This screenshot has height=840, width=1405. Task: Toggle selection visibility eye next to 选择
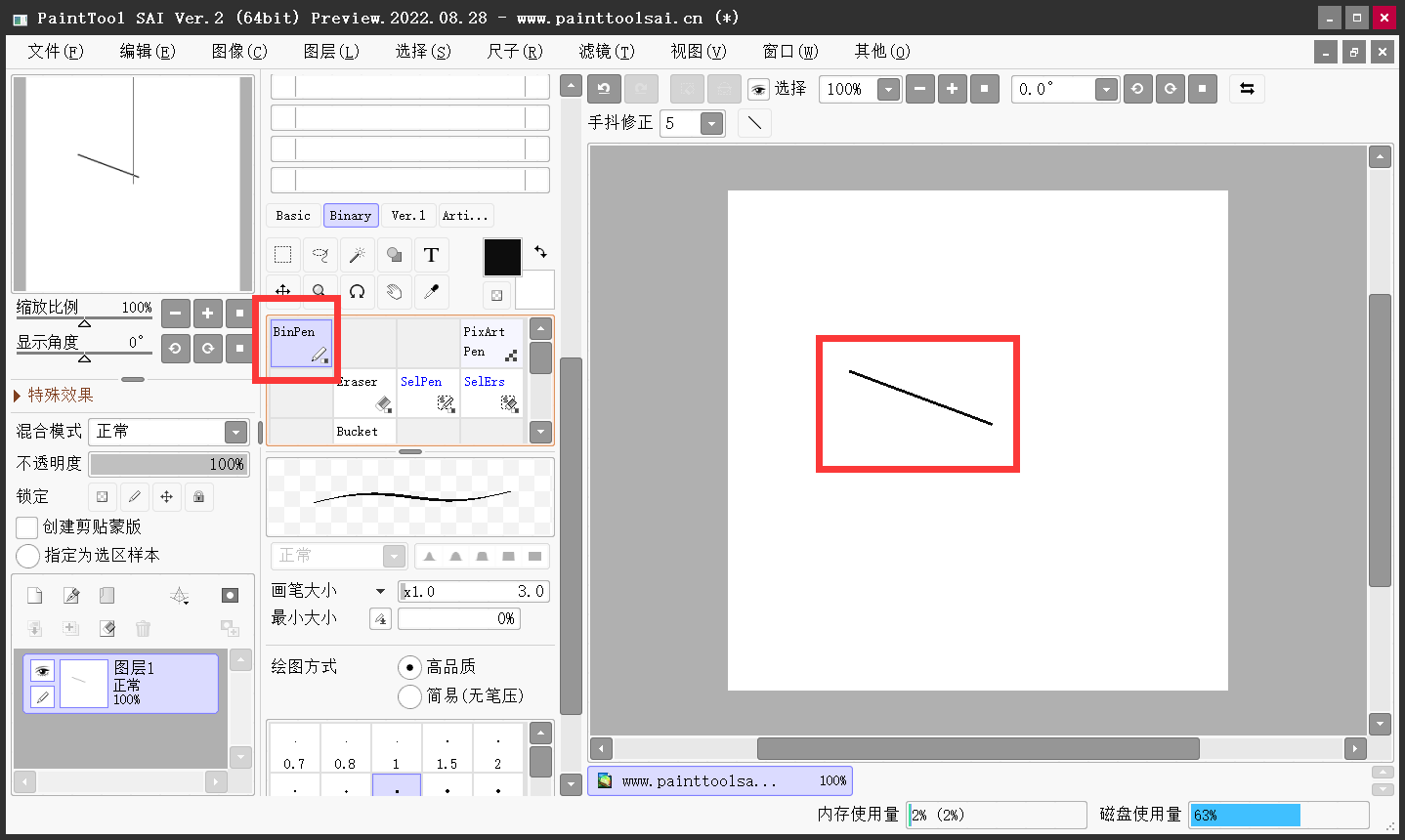(x=758, y=90)
